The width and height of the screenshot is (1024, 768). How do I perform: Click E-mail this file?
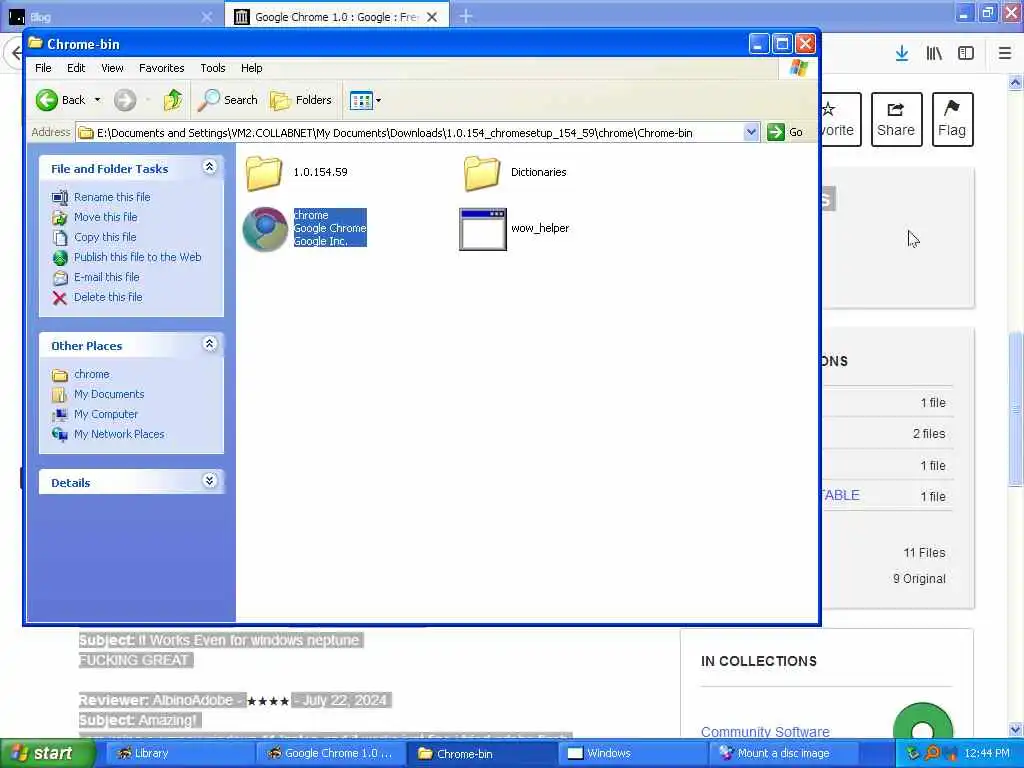tap(106, 277)
